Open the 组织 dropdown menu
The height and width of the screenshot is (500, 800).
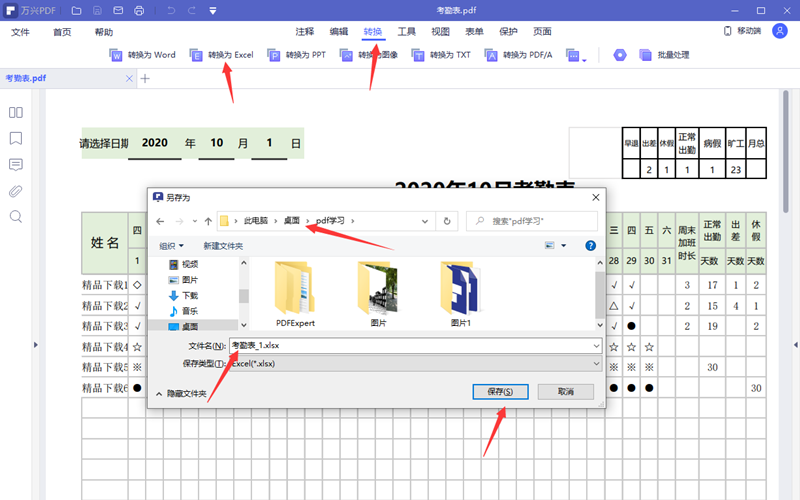[x=171, y=246]
